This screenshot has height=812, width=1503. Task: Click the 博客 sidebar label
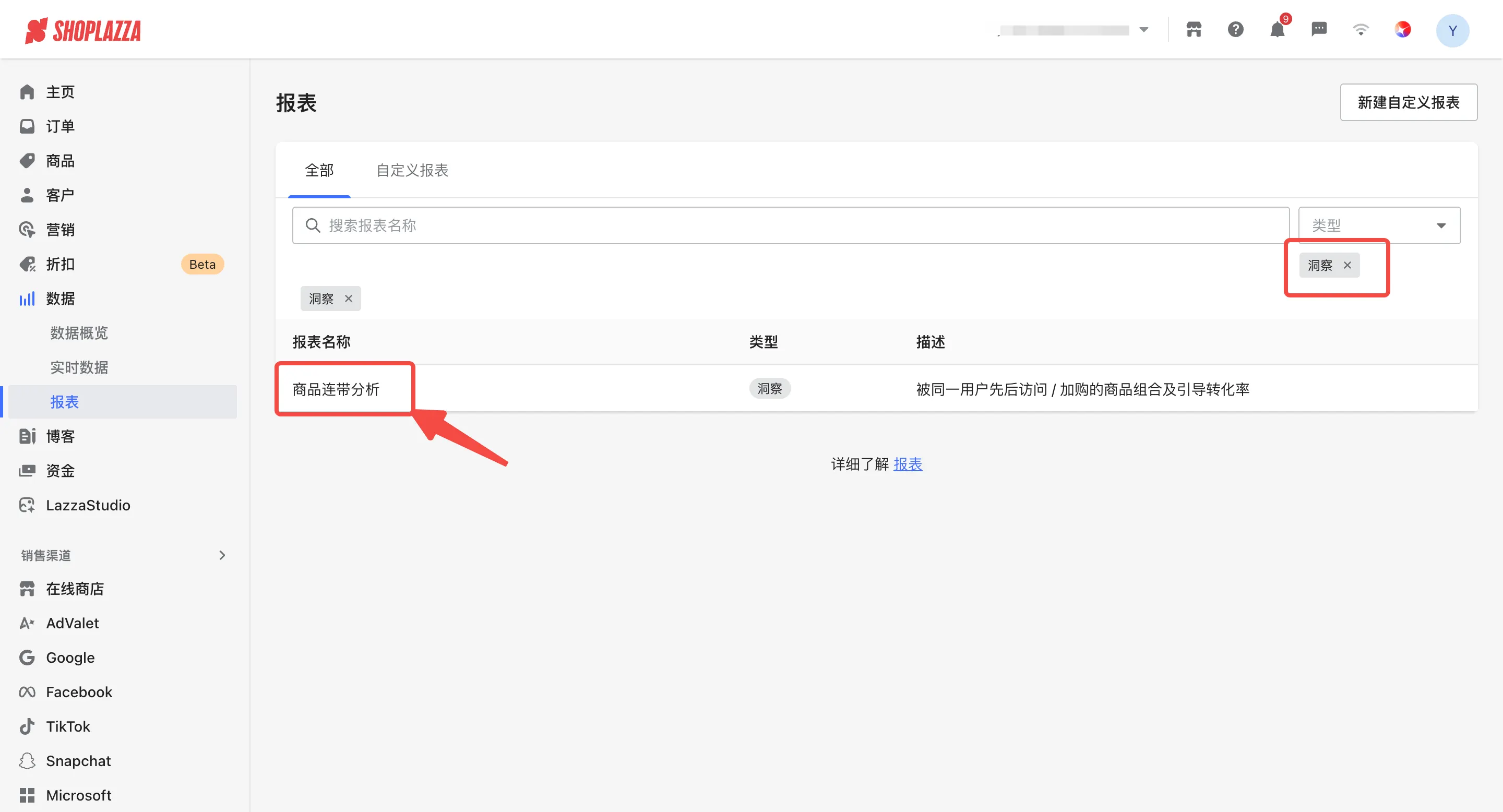tap(61, 436)
